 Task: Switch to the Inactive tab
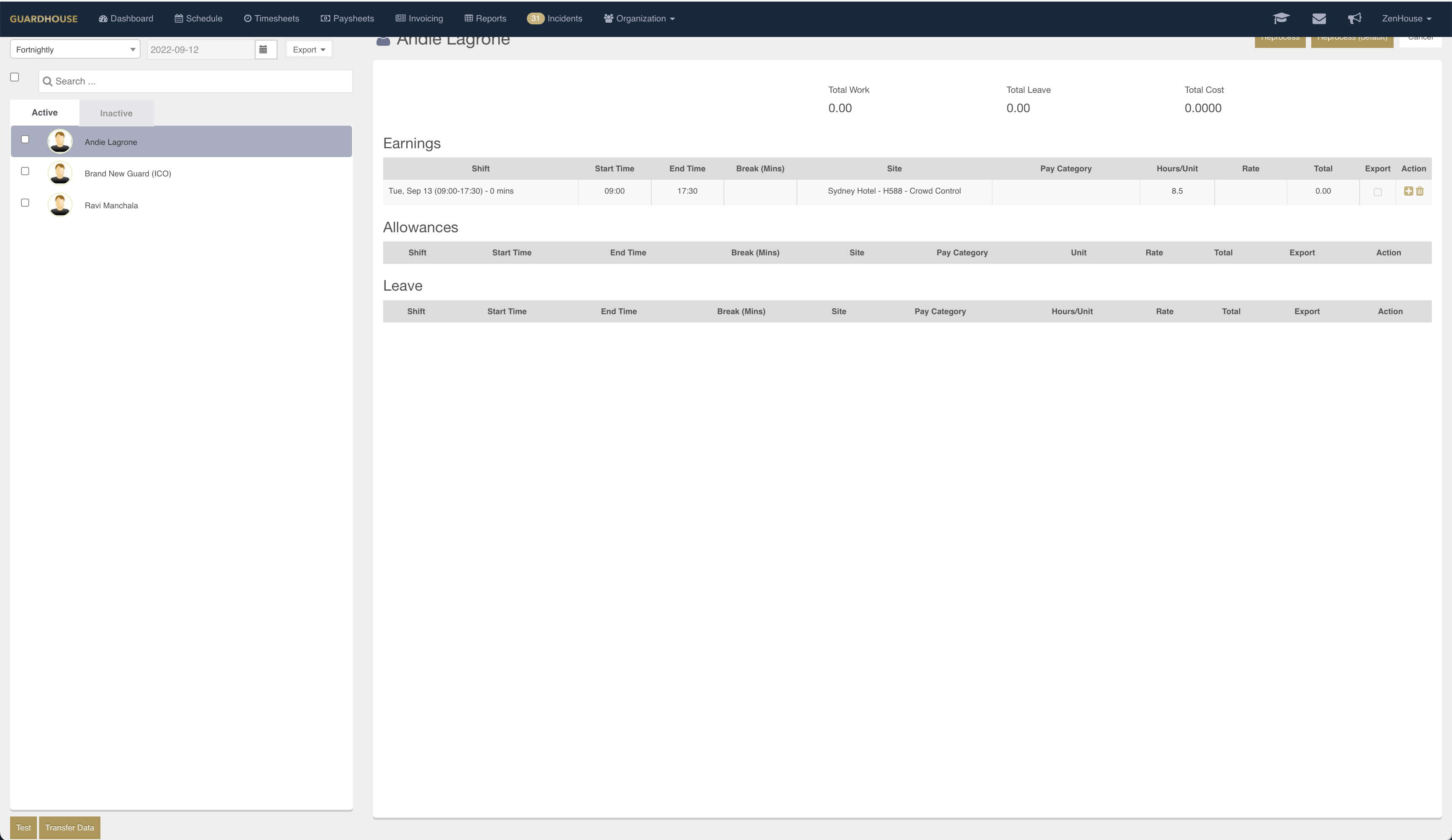click(116, 113)
